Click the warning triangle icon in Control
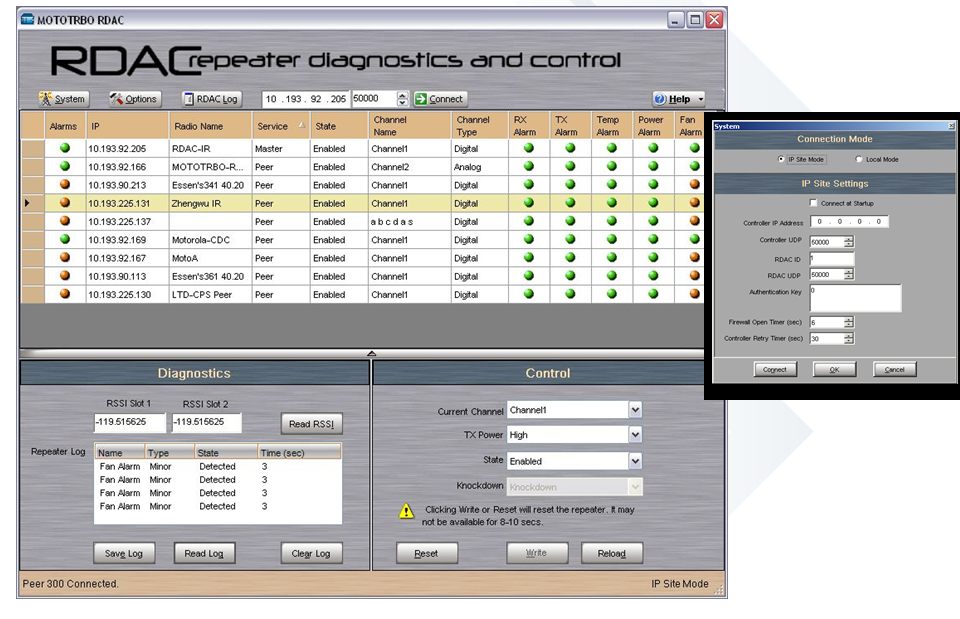Screen dimensions: 960x619 coord(407,511)
